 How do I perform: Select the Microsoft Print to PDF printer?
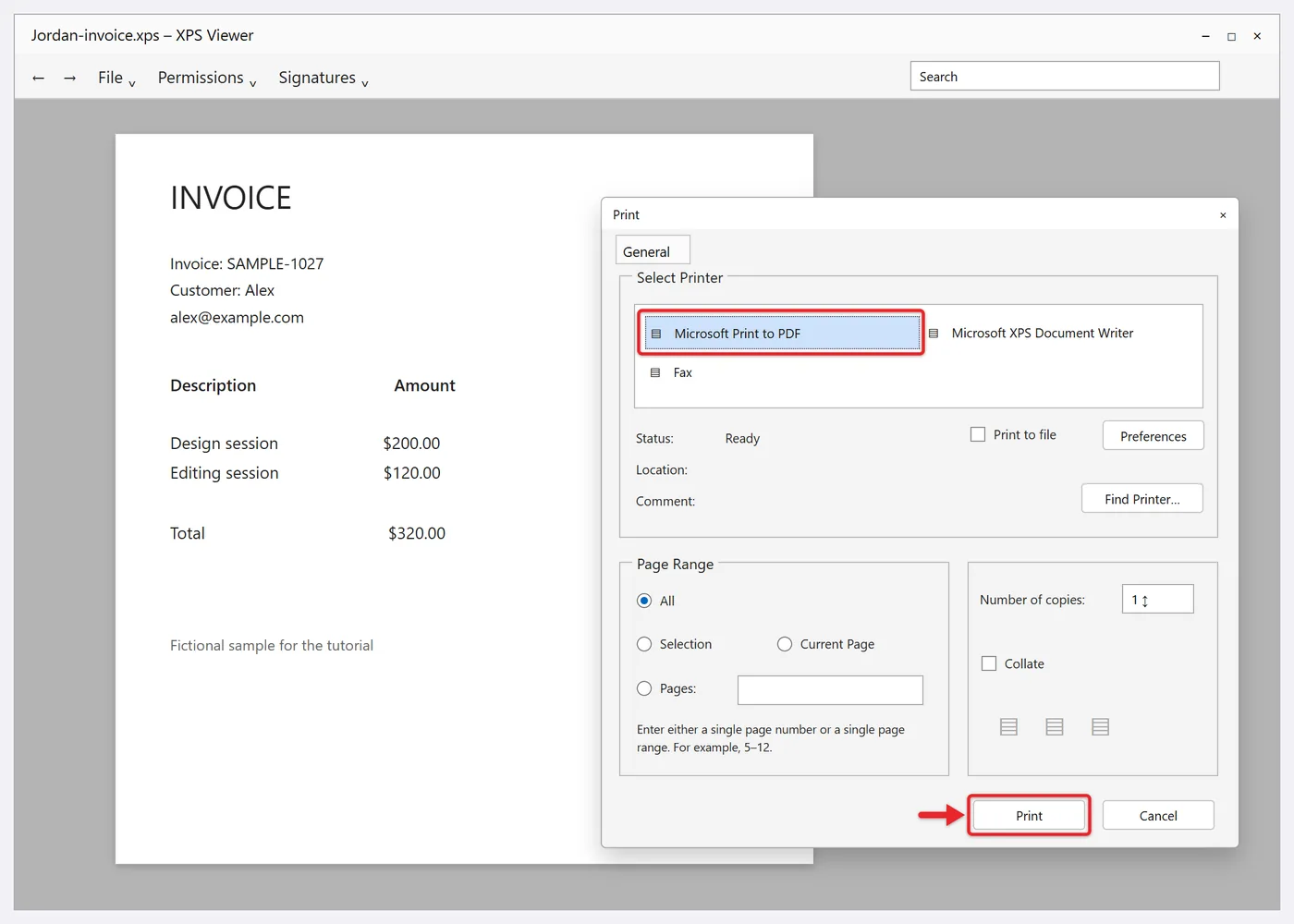coord(781,333)
